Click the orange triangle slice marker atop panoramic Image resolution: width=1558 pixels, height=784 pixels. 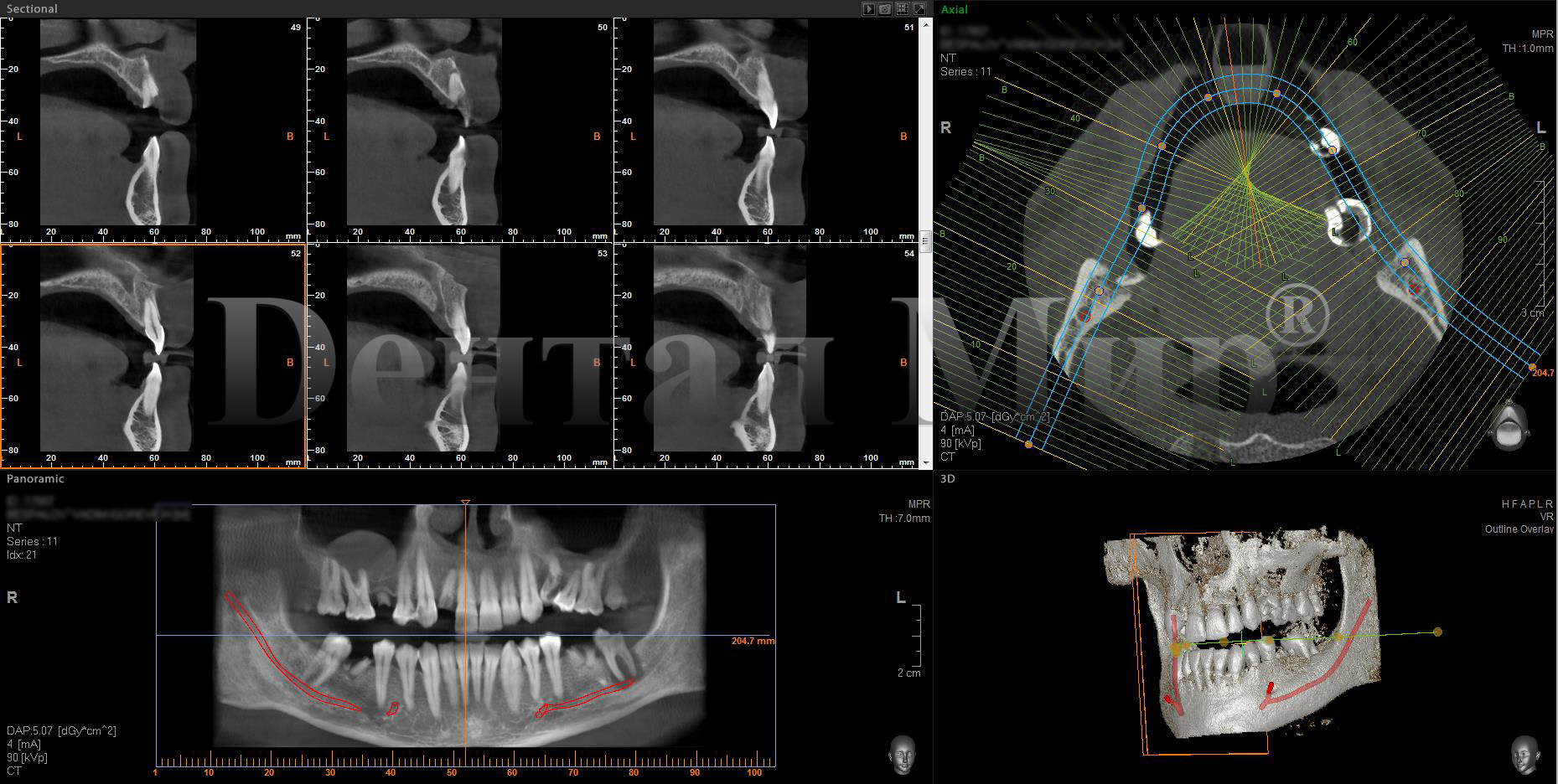(465, 503)
